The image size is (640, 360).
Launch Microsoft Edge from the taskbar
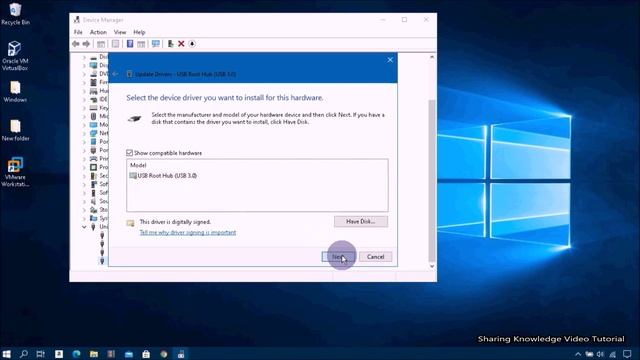(76, 353)
